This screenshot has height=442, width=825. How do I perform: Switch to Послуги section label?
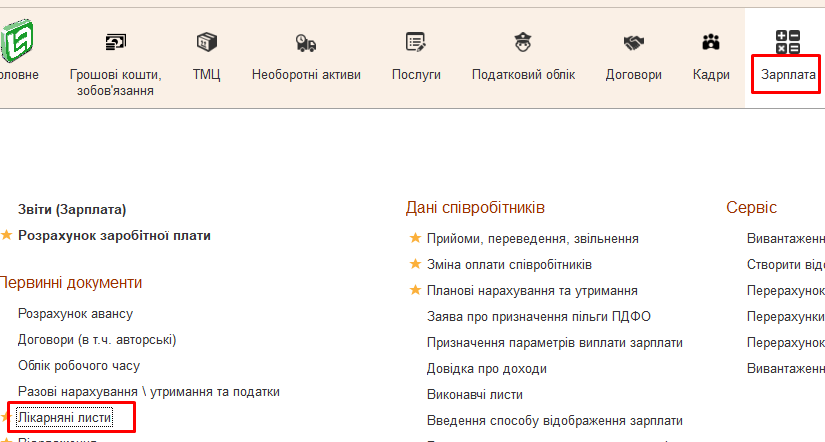coord(416,75)
